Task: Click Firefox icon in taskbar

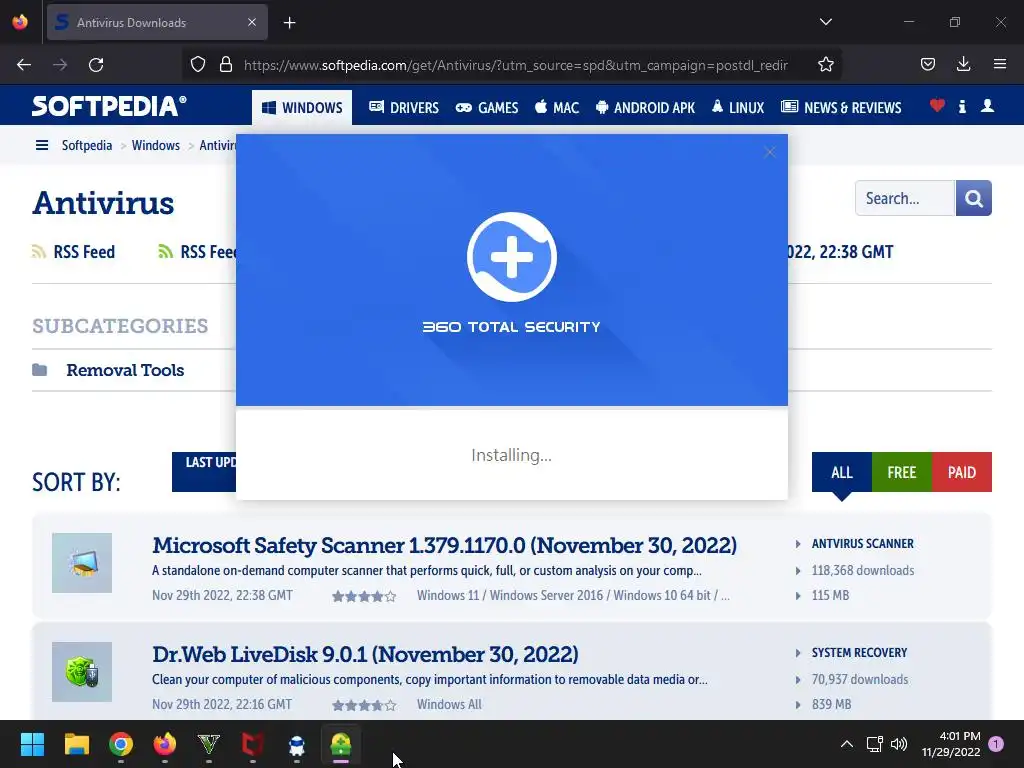Action: pos(165,744)
